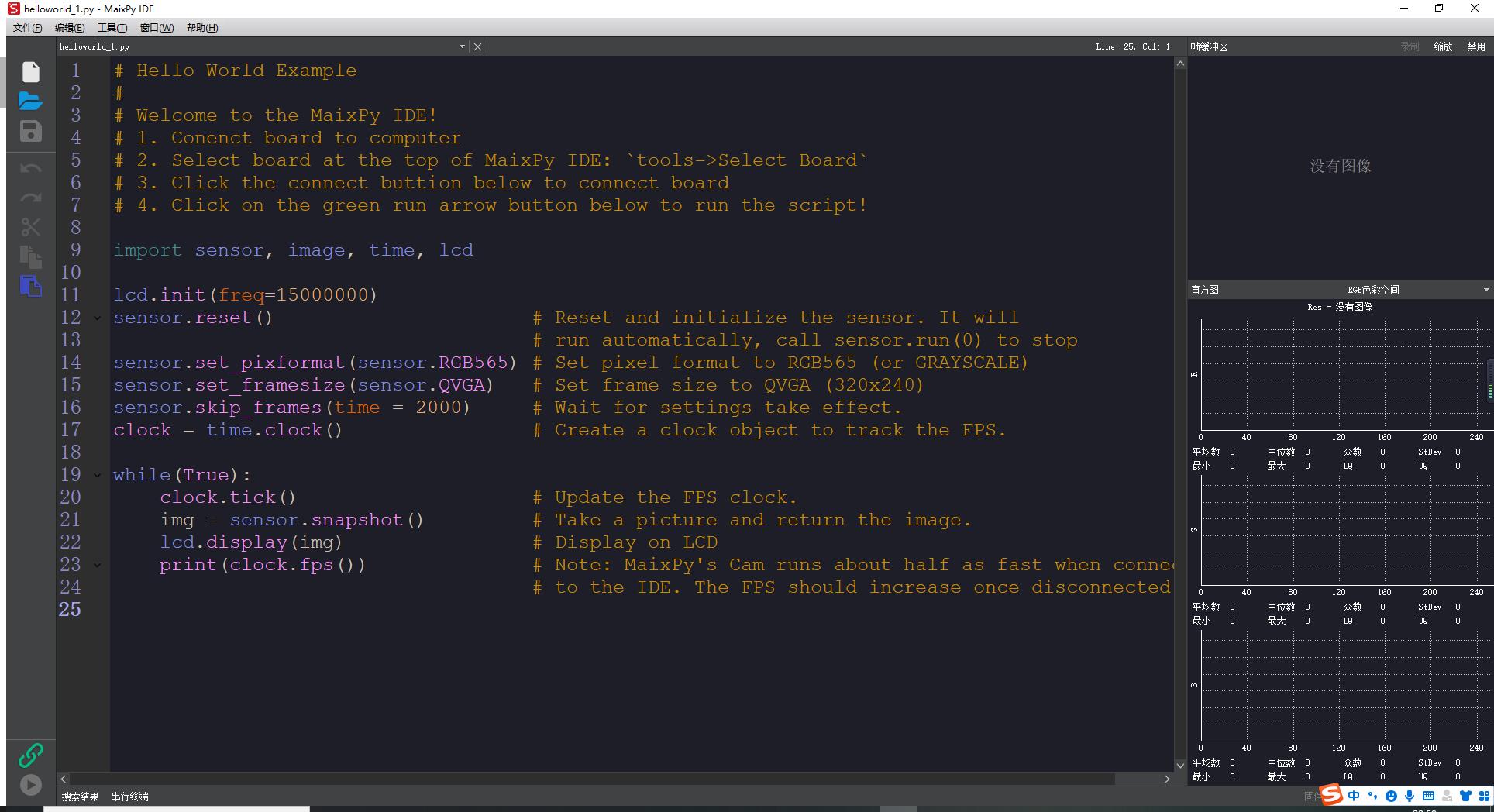Image resolution: width=1494 pixels, height=812 pixels.
Task: Close the helloworld_1.py document tab
Action: 477,46
